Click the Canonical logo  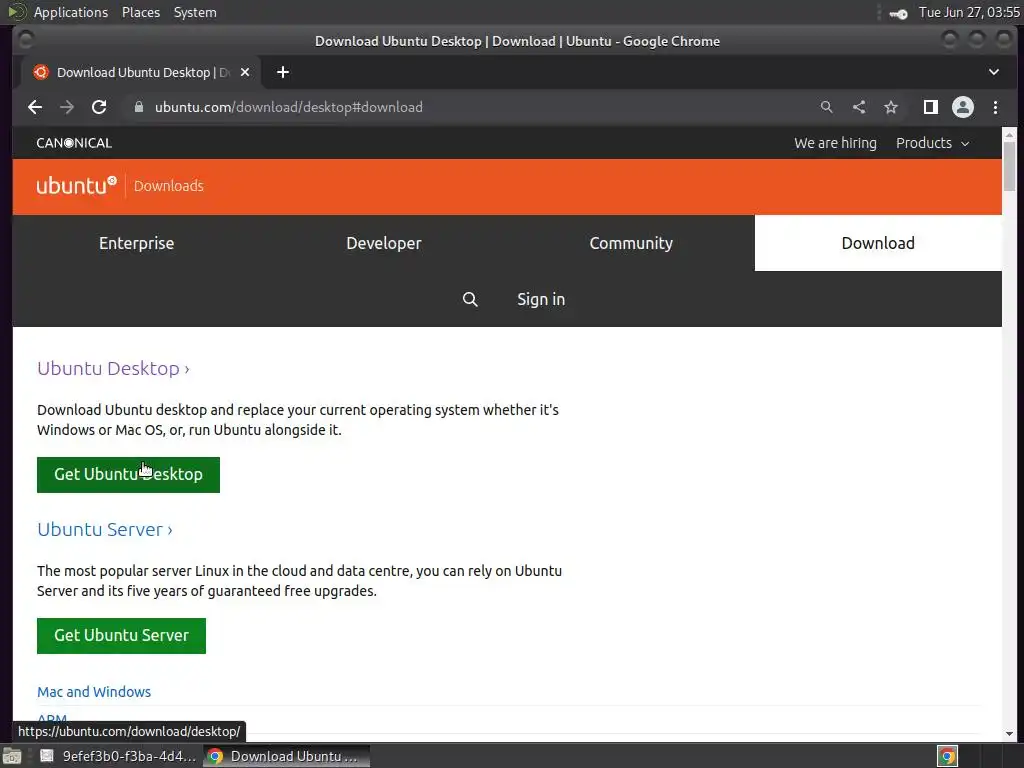(74, 143)
